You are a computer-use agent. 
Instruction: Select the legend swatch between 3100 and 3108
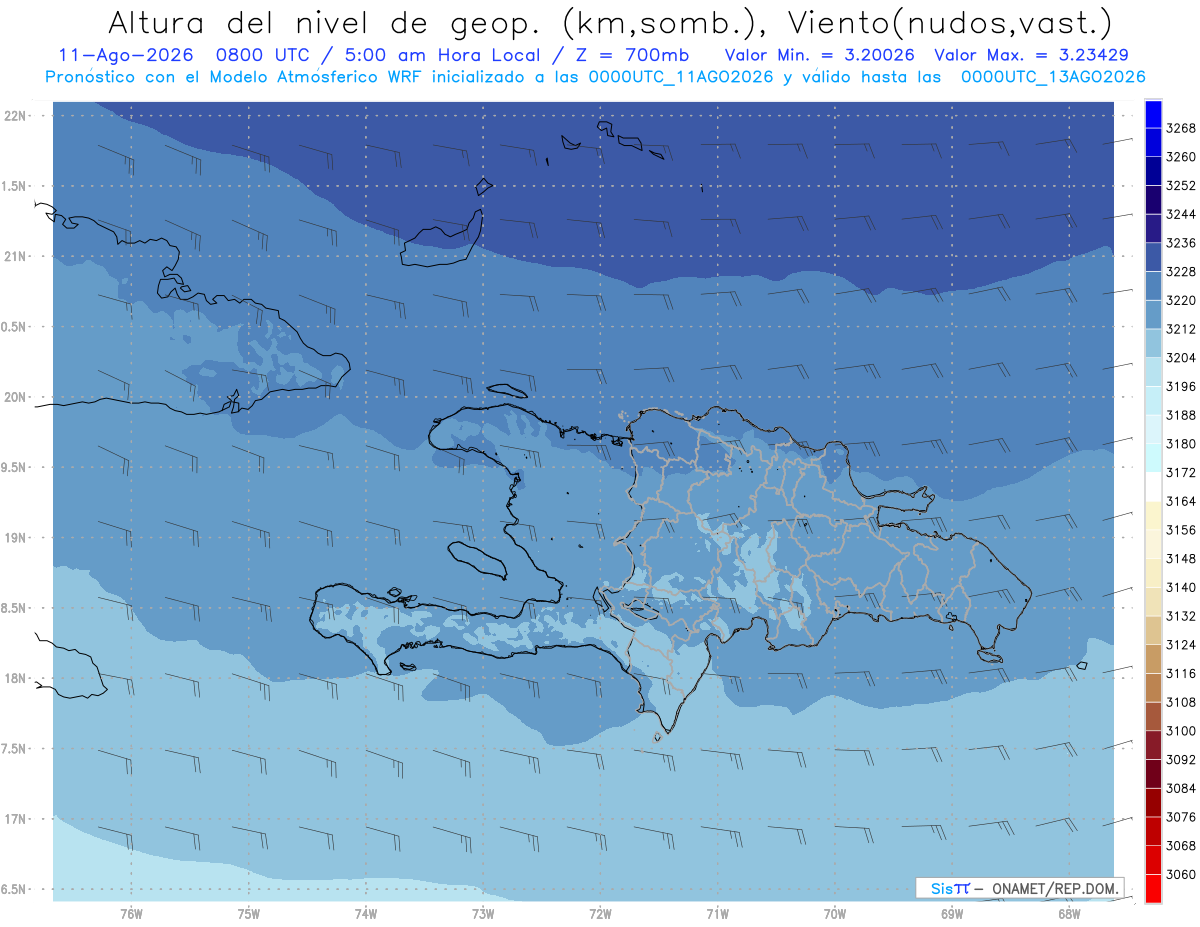[1152, 716]
